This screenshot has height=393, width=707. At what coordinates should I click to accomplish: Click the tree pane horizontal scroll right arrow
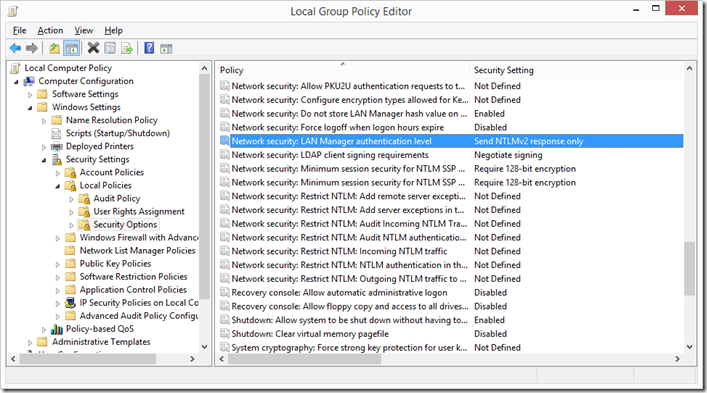coord(193,359)
